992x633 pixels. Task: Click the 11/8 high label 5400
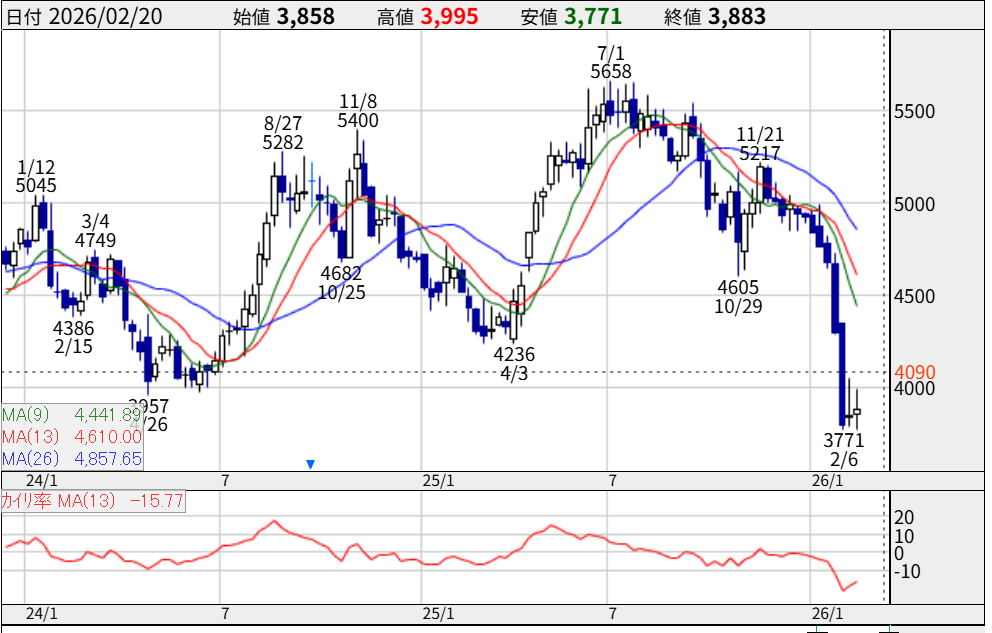coord(358,120)
